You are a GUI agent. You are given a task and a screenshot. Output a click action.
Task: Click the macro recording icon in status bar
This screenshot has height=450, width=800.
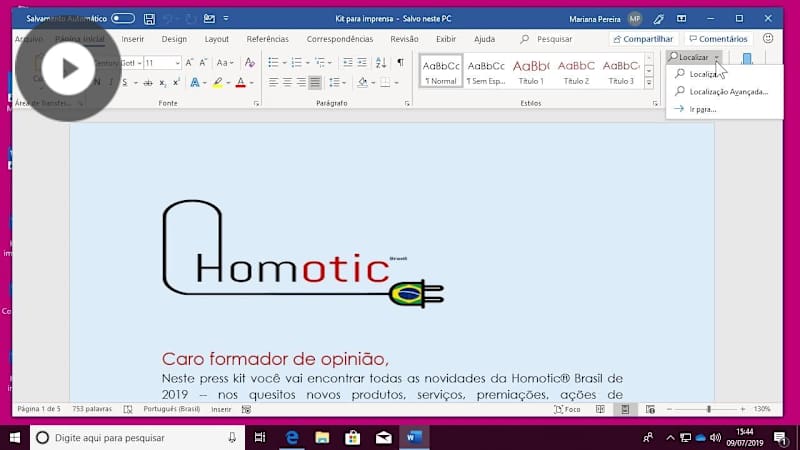(246, 409)
